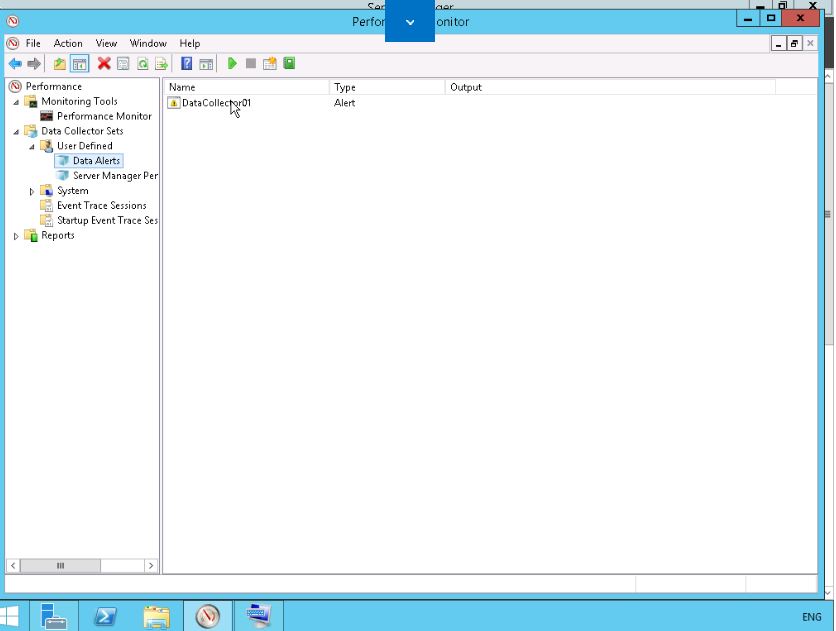The width and height of the screenshot is (836, 631).
Task: Click the green Start data collector button
Action: (232, 64)
